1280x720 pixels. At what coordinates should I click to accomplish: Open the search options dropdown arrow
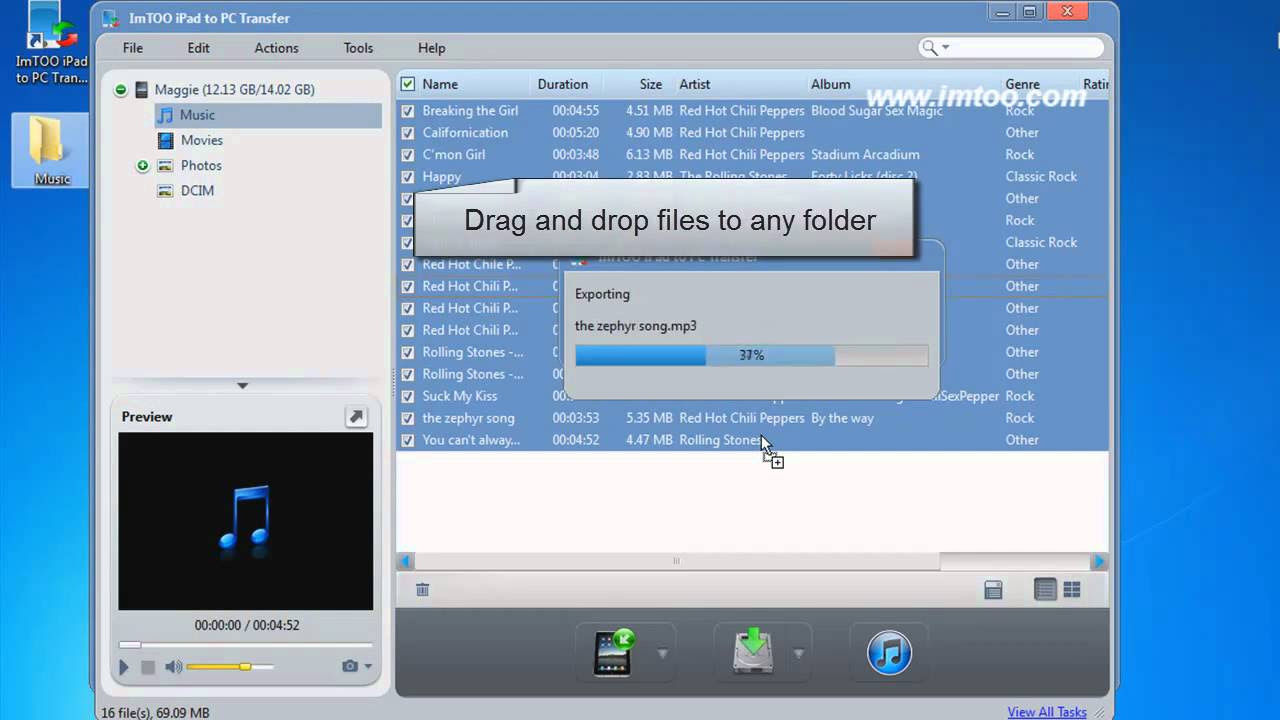point(945,47)
